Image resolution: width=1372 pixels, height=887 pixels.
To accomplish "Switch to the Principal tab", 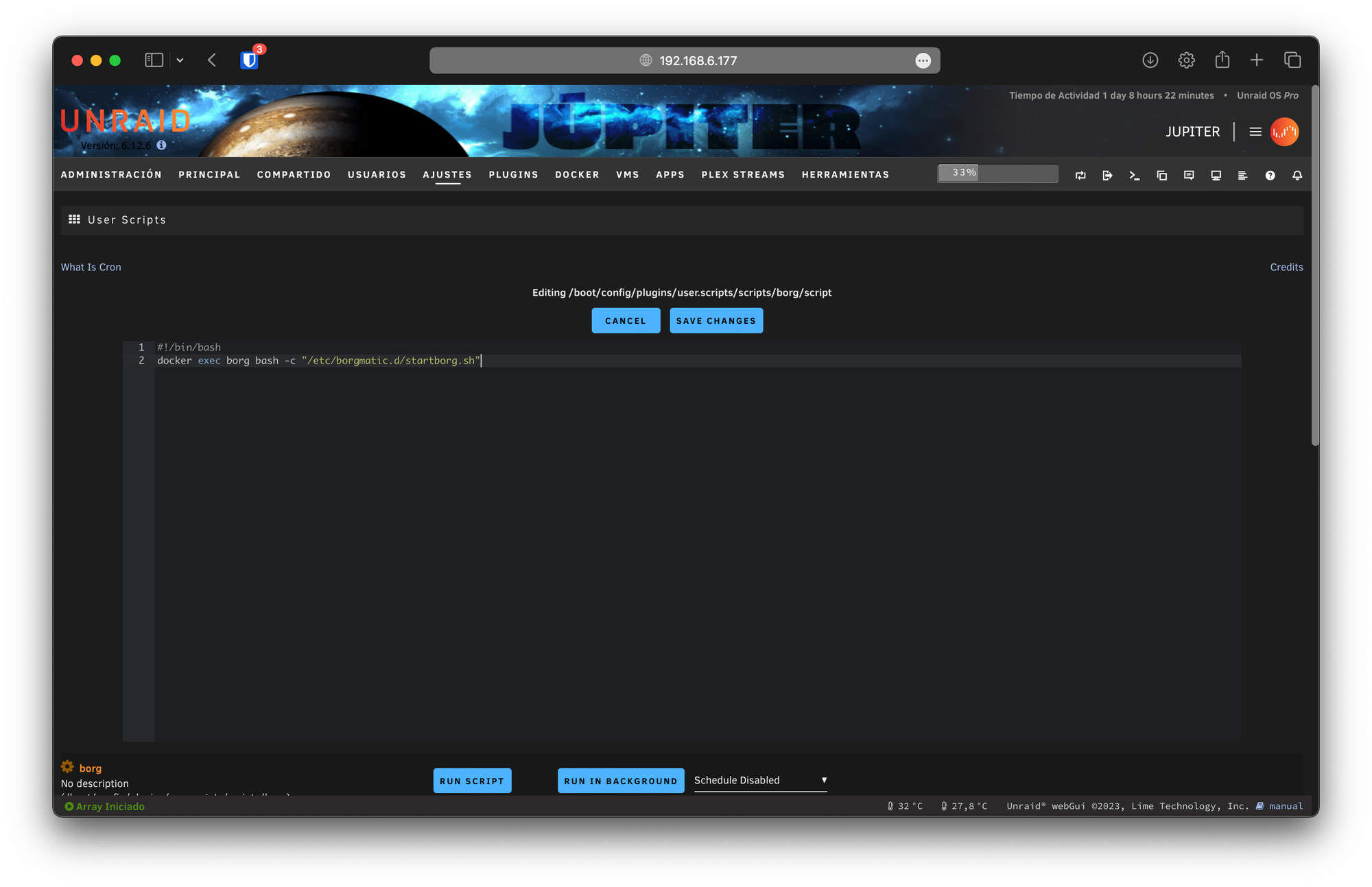I will [209, 174].
